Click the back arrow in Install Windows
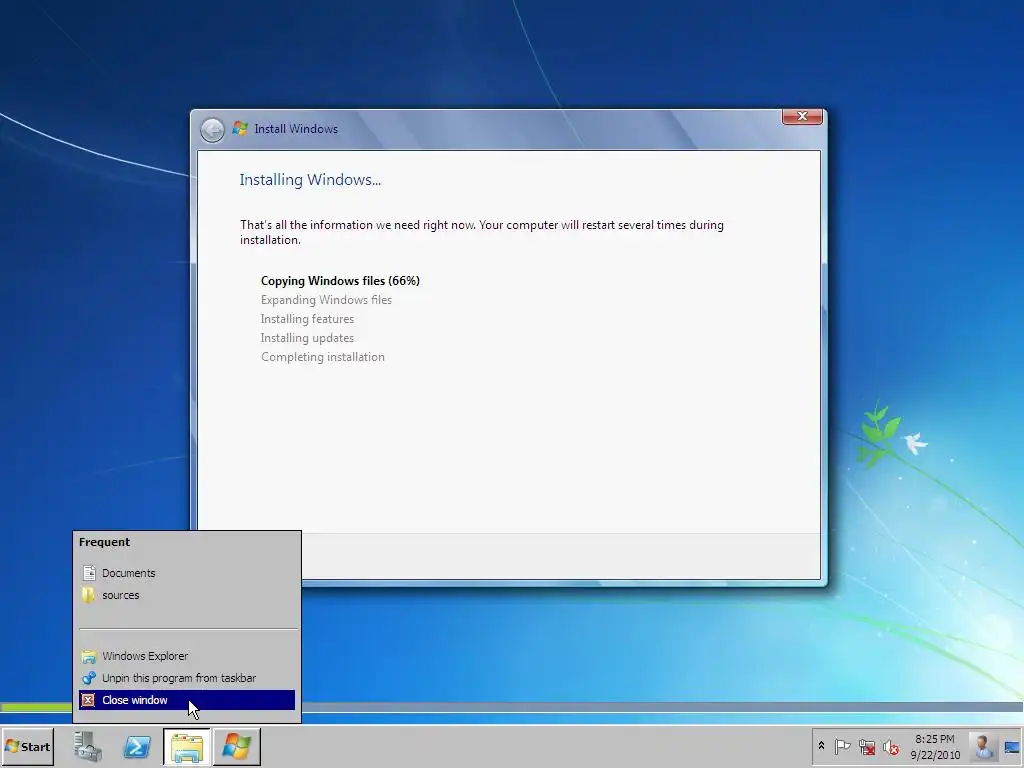1024x768 pixels. (x=212, y=130)
